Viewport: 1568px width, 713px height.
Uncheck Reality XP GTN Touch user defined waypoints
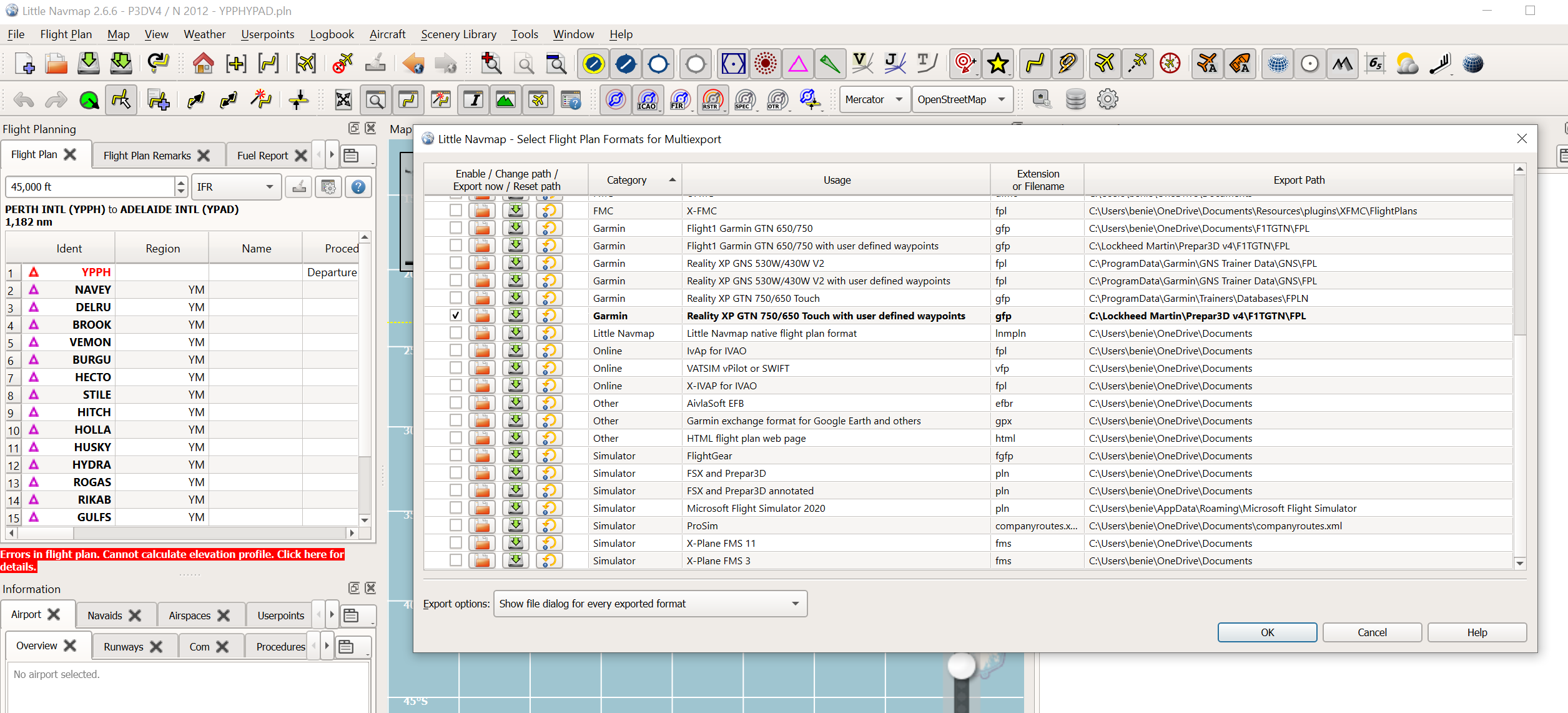pyautogui.click(x=456, y=316)
